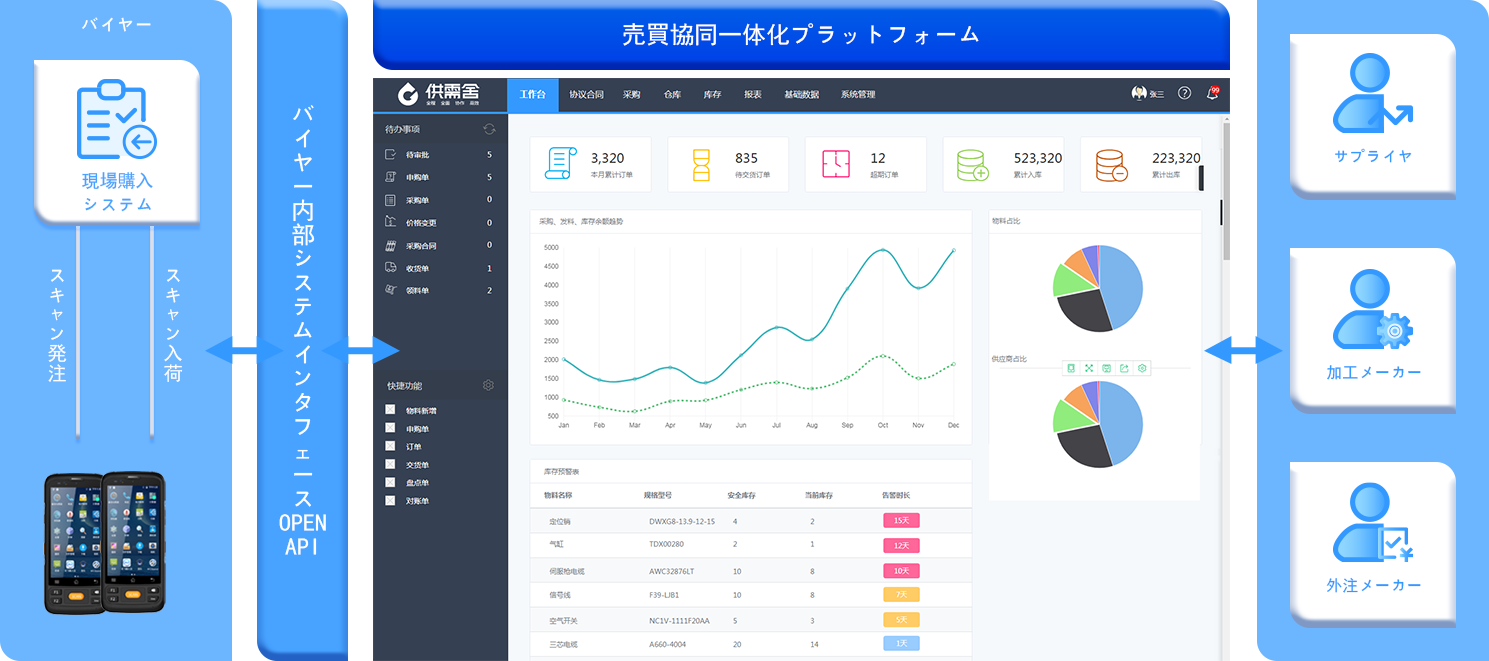Toggle the 交货单 shortcut checkbox

[391, 464]
